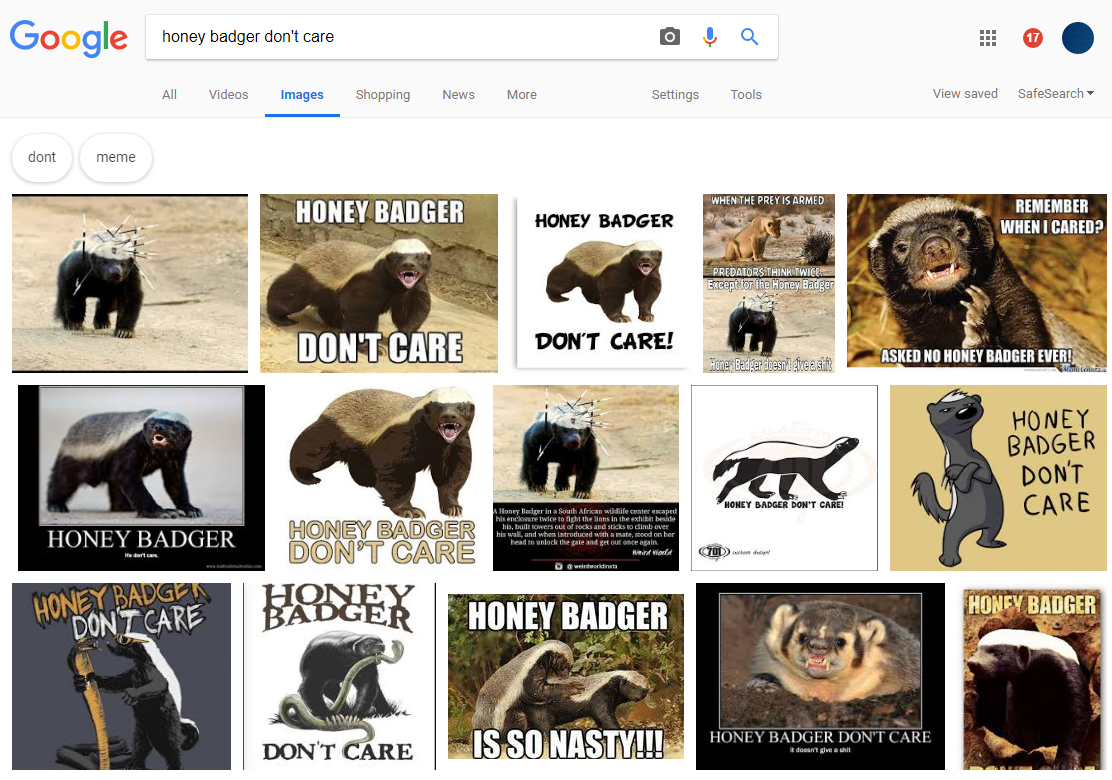This screenshot has width=1112, height=780.
Task: Expand the SafeSearch dropdown
Action: click(x=1055, y=94)
